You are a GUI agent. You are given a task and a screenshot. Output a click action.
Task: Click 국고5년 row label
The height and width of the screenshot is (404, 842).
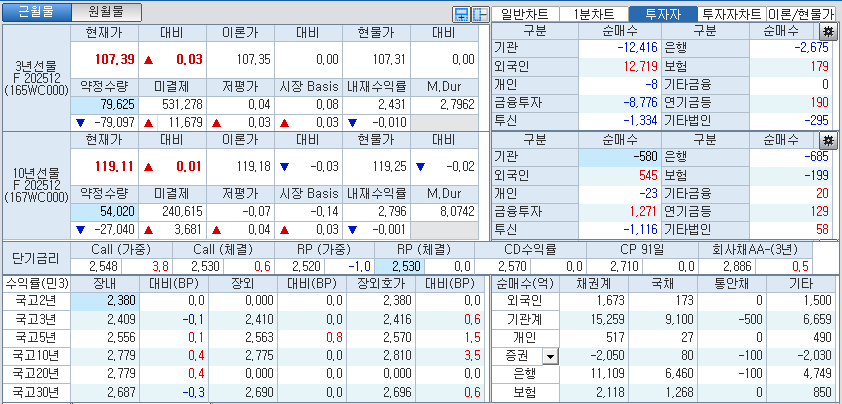(36, 338)
